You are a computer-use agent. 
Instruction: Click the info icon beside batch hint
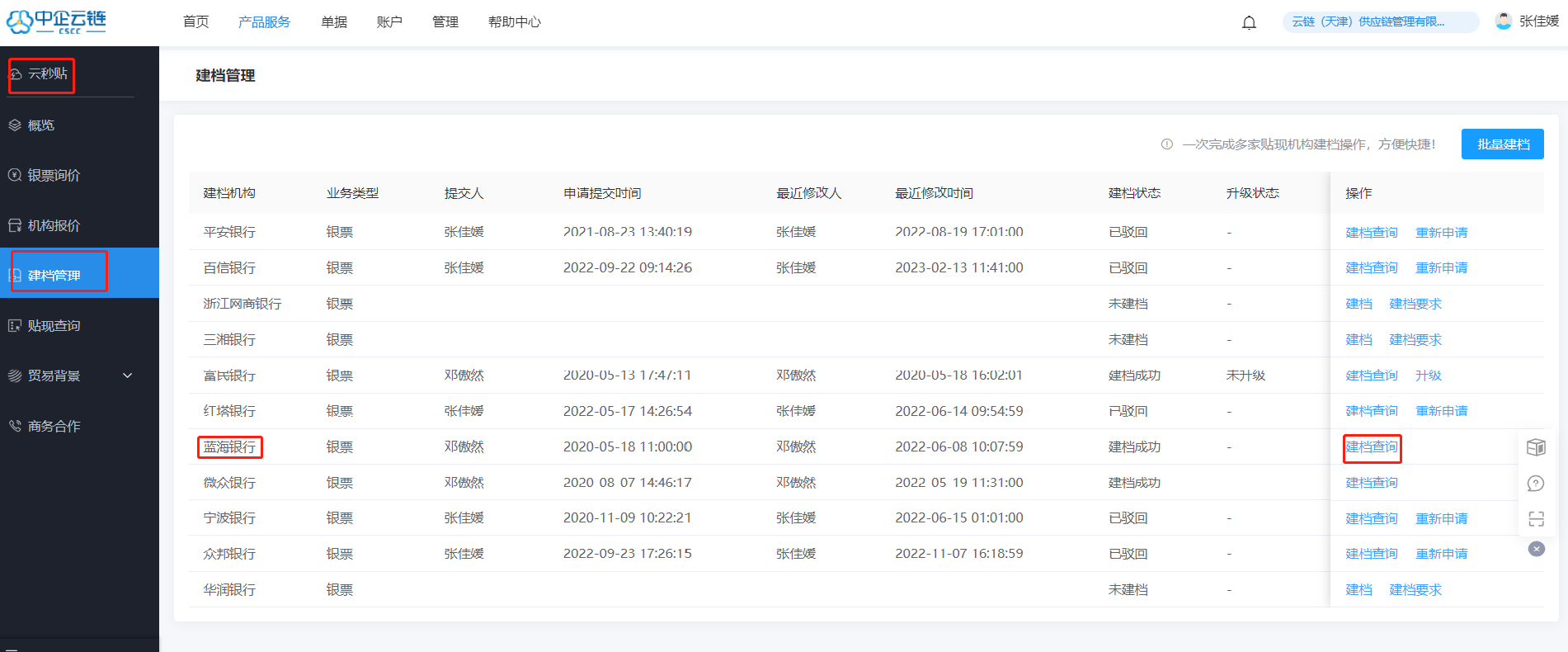click(1166, 144)
